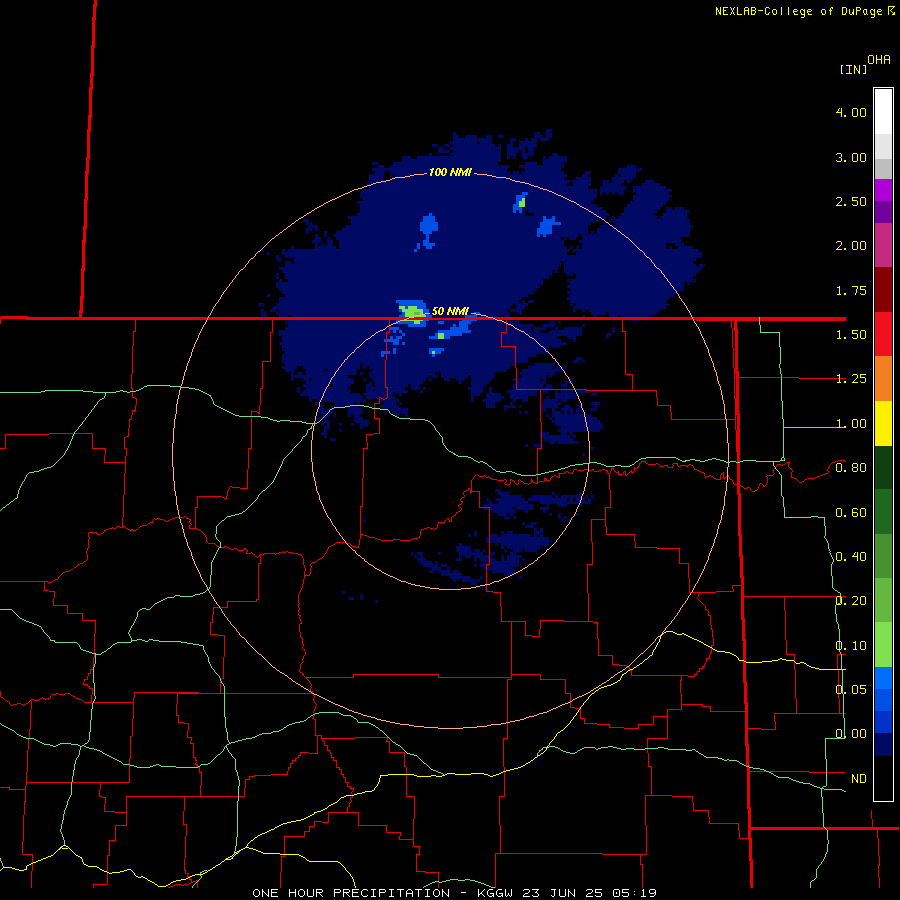Pick the dark purple legend swatch
This screenshot has height=900, width=900.
(x=883, y=212)
